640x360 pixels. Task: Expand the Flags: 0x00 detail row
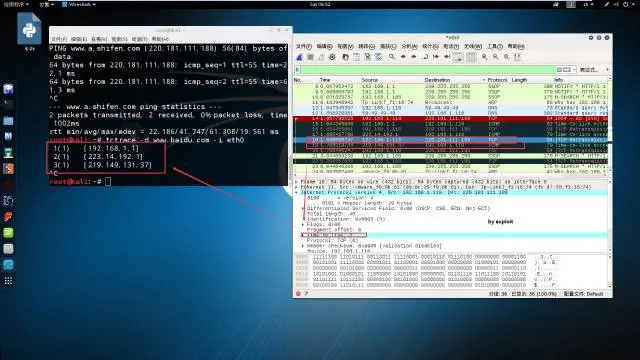[303, 224]
